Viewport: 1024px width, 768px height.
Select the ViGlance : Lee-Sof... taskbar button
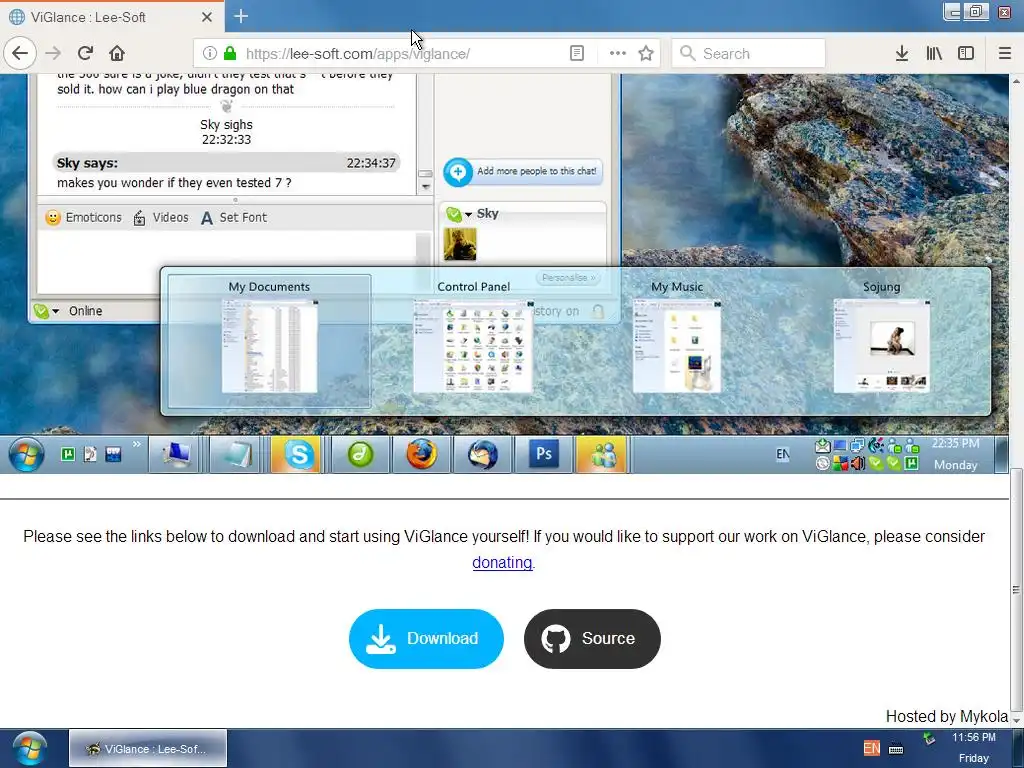coord(148,748)
